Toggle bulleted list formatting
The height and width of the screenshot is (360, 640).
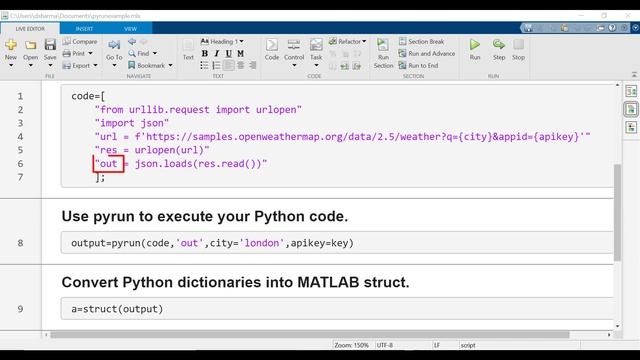click(204, 65)
